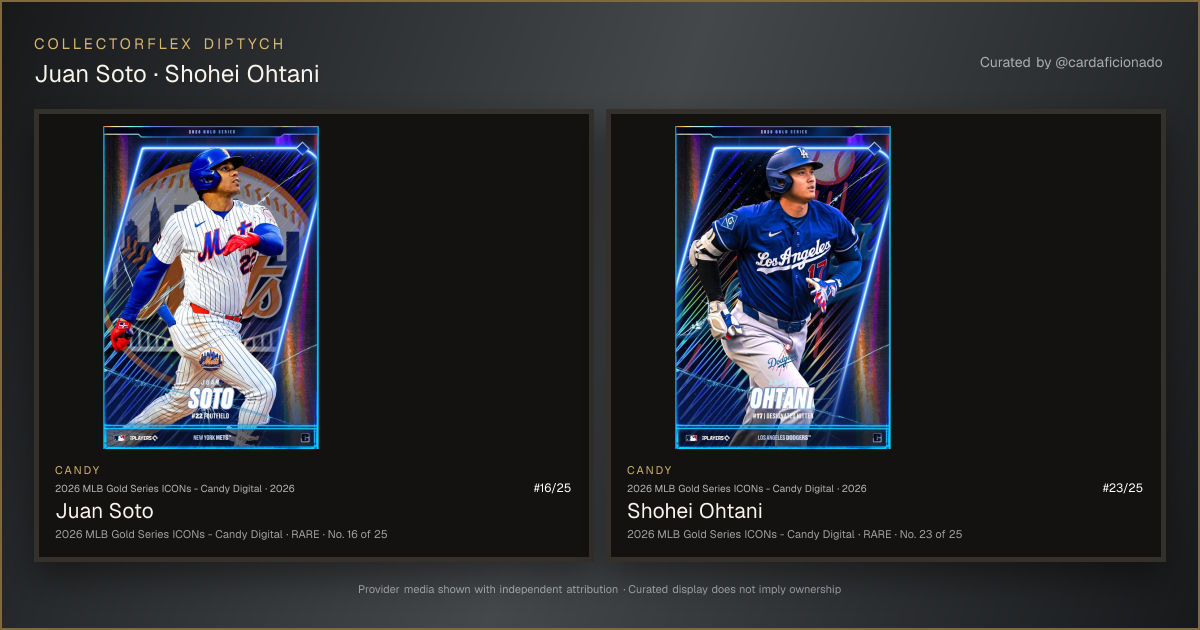Screen dimensions: 1200x630
Task: Select the title 'Juan Soto · Shohei Ohtani'
Action: tap(177, 75)
